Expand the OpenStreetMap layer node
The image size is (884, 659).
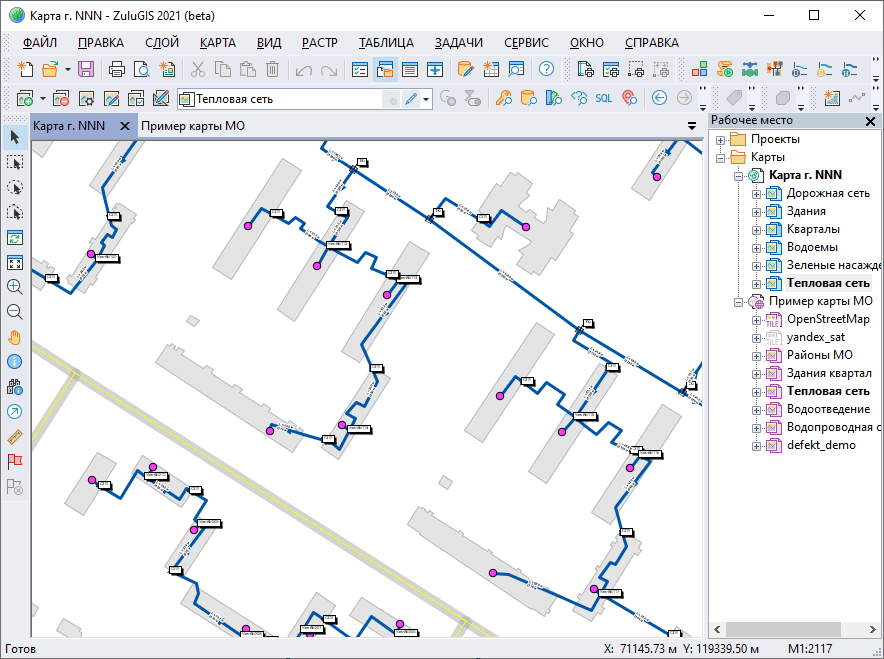point(757,320)
